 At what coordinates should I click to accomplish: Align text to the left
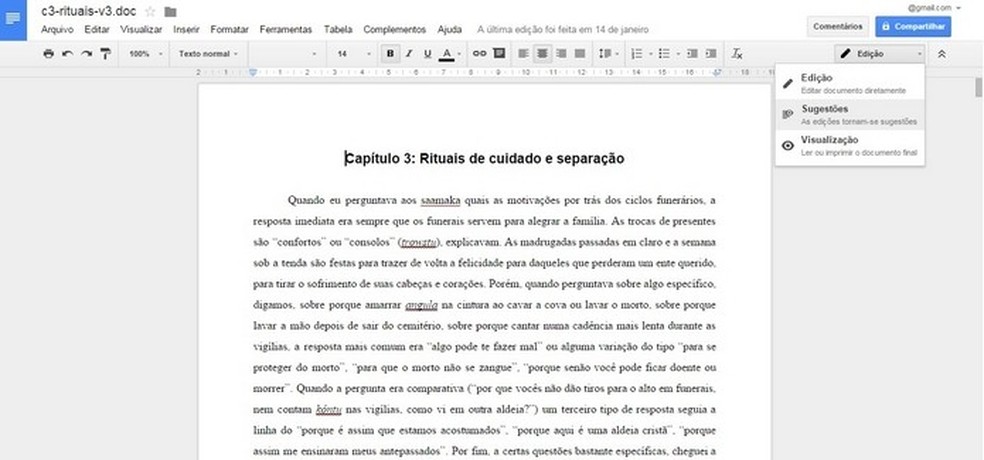click(x=523, y=54)
